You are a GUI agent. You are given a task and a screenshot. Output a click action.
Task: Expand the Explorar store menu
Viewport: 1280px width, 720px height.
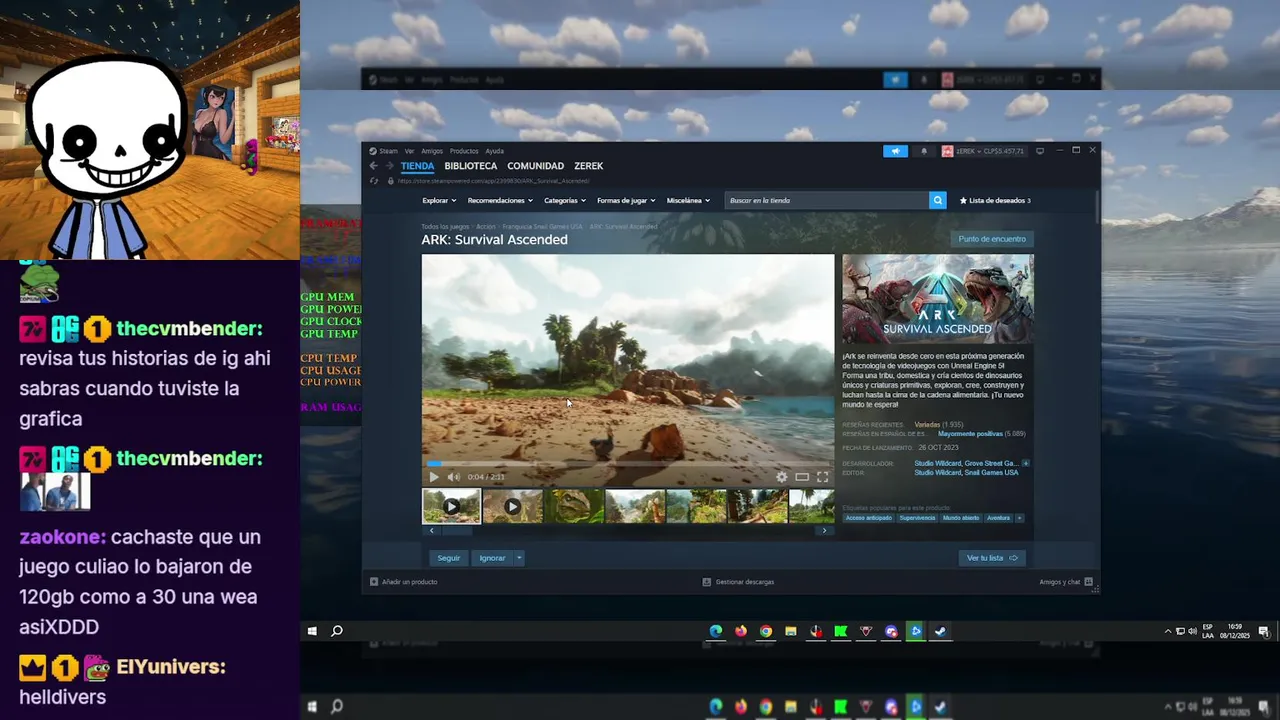pos(439,200)
